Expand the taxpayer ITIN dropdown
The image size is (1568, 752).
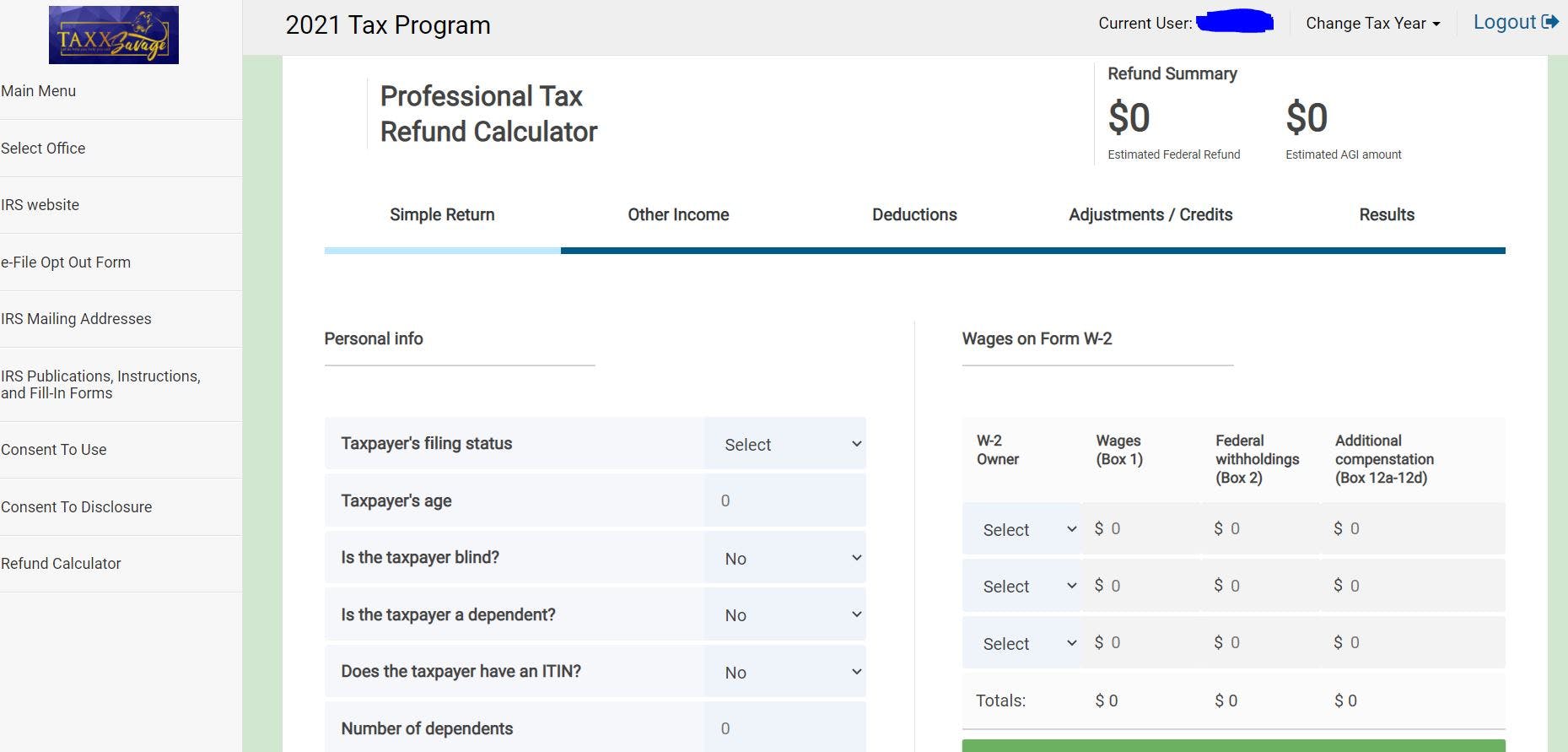coord(784,672)
